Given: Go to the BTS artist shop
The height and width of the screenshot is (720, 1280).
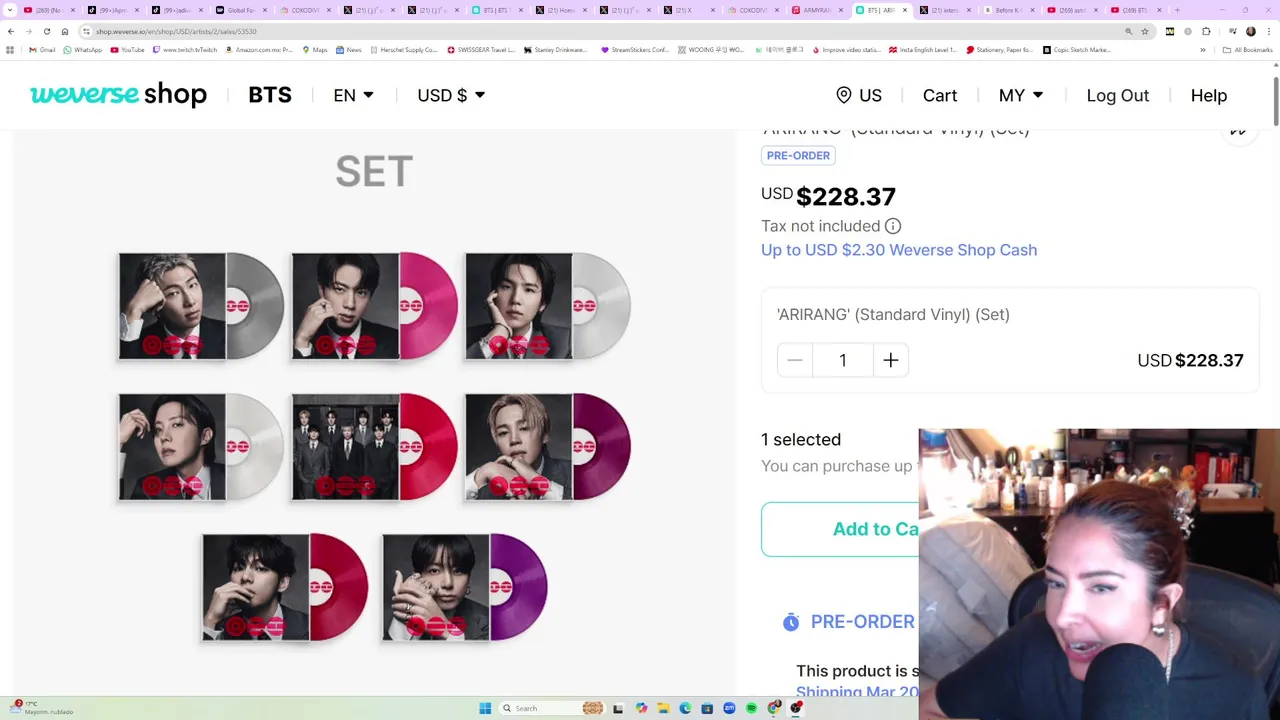Looking at the screenshot, I should tap(270, 95).
